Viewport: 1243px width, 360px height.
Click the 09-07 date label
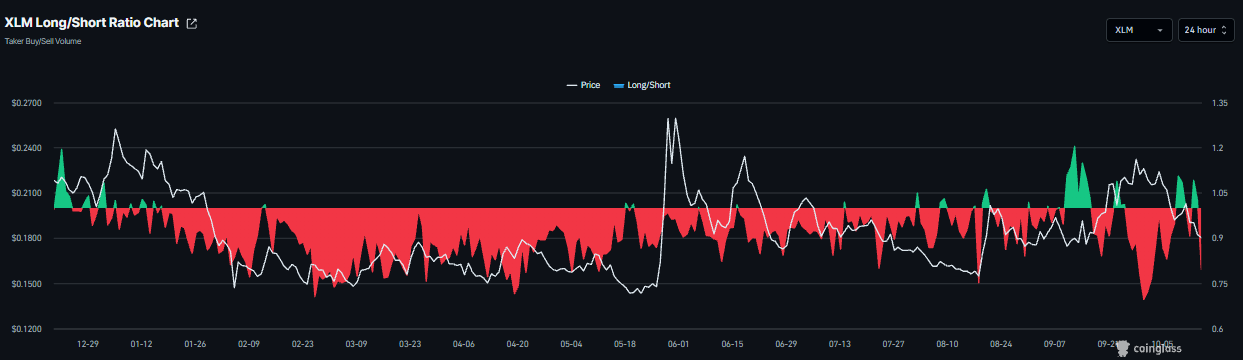click(x=1054, y=344)
